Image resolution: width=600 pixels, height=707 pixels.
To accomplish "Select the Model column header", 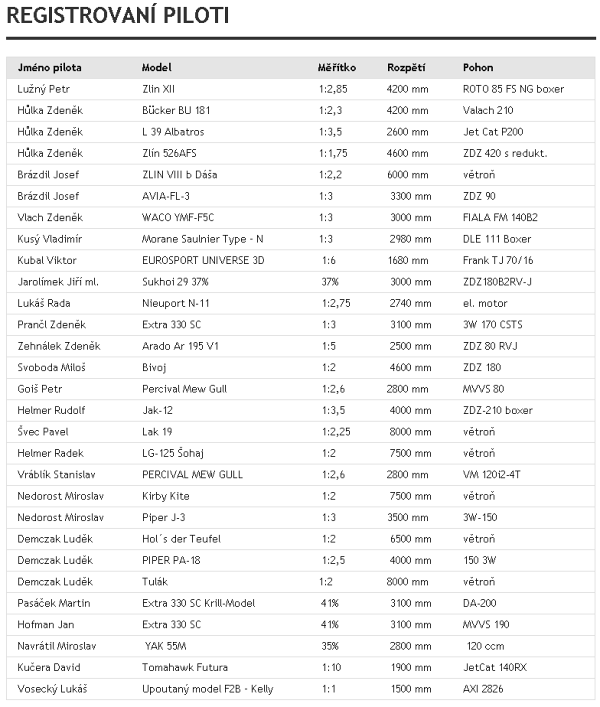I will click(156, 68).
